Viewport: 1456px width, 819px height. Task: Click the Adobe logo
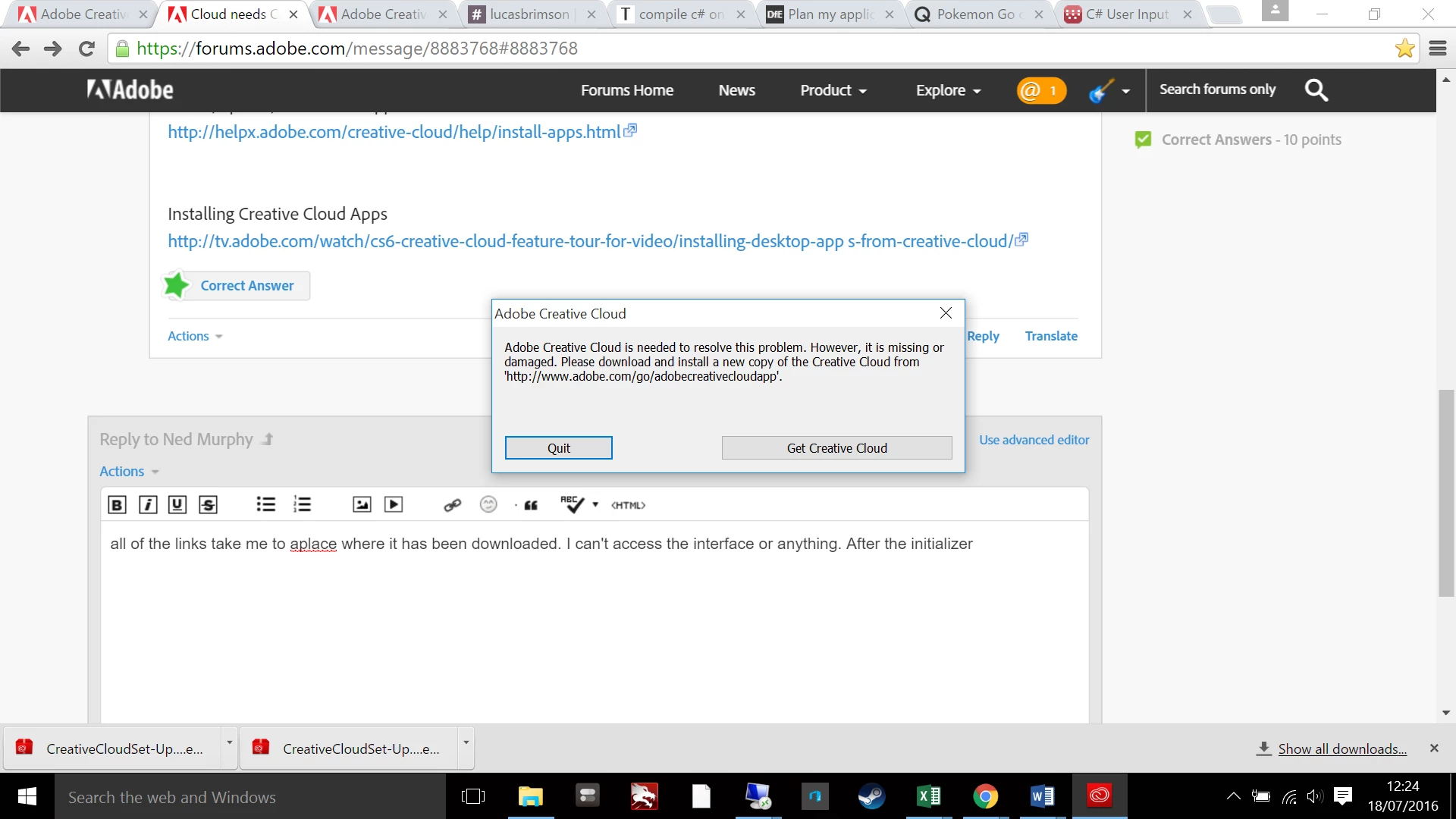tap(130, 90)
